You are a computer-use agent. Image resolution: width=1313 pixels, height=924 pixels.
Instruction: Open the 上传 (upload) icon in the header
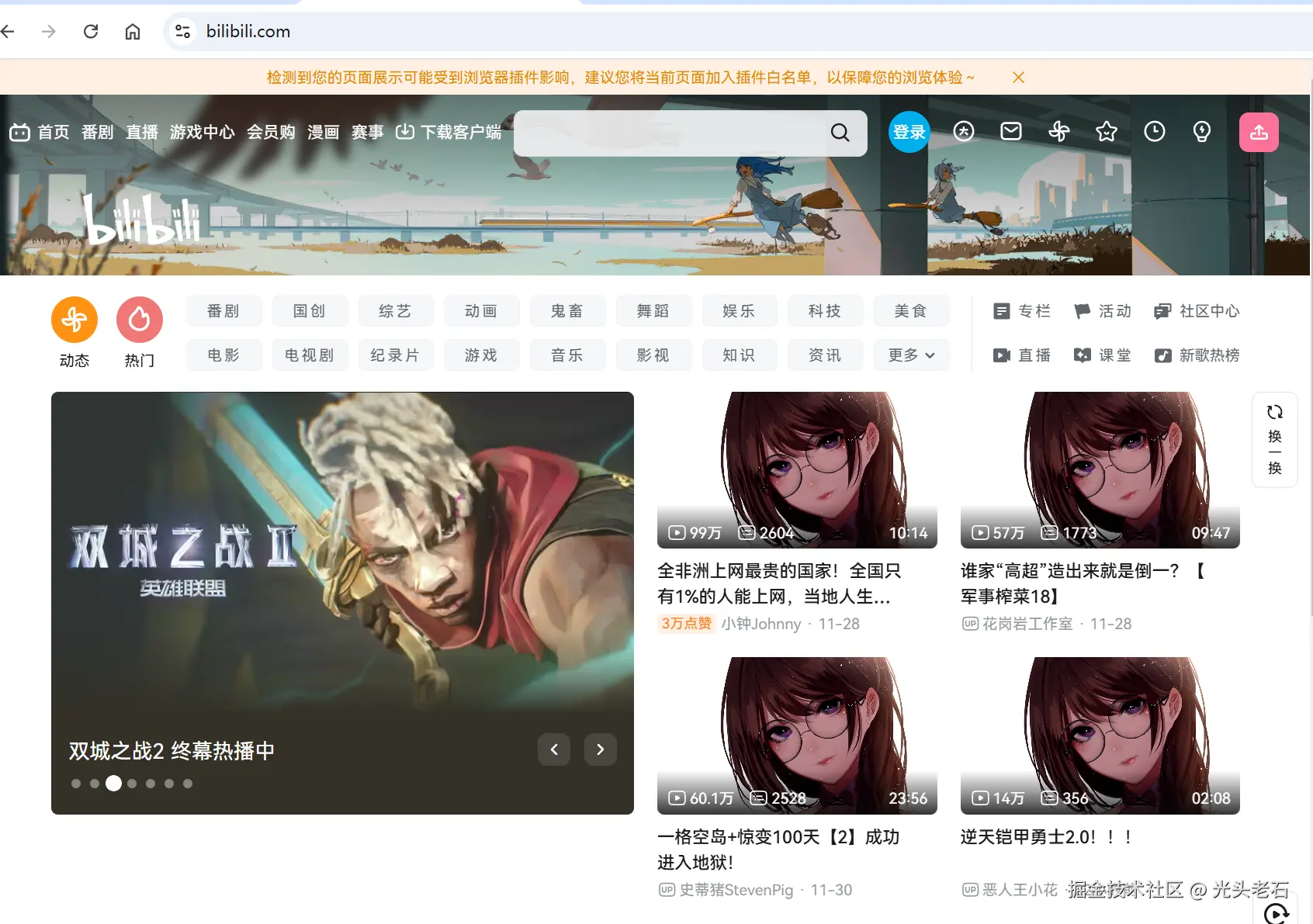click(1259, 132)
